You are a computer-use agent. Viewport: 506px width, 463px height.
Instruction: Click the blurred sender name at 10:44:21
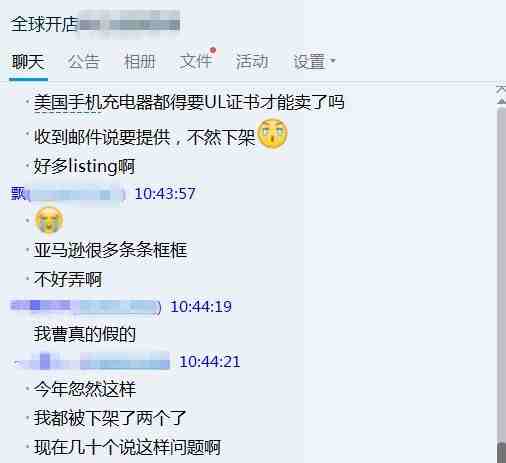point(91,361)
